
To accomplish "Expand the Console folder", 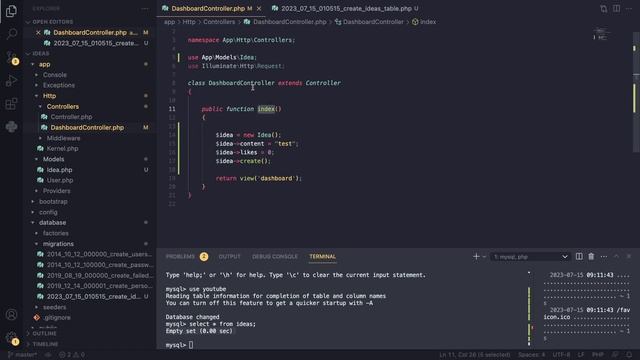I will [x=55, y=75].
